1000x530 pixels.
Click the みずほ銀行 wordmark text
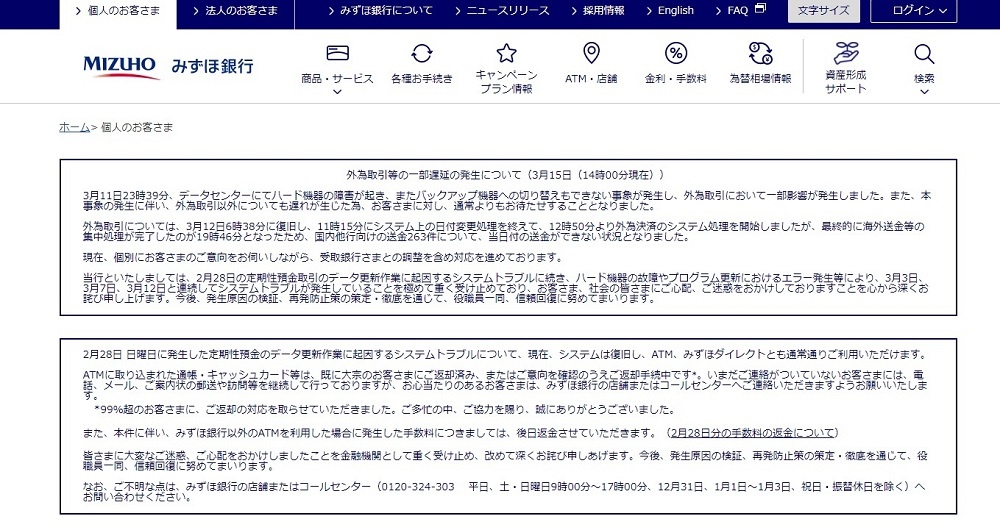point(212,66)
